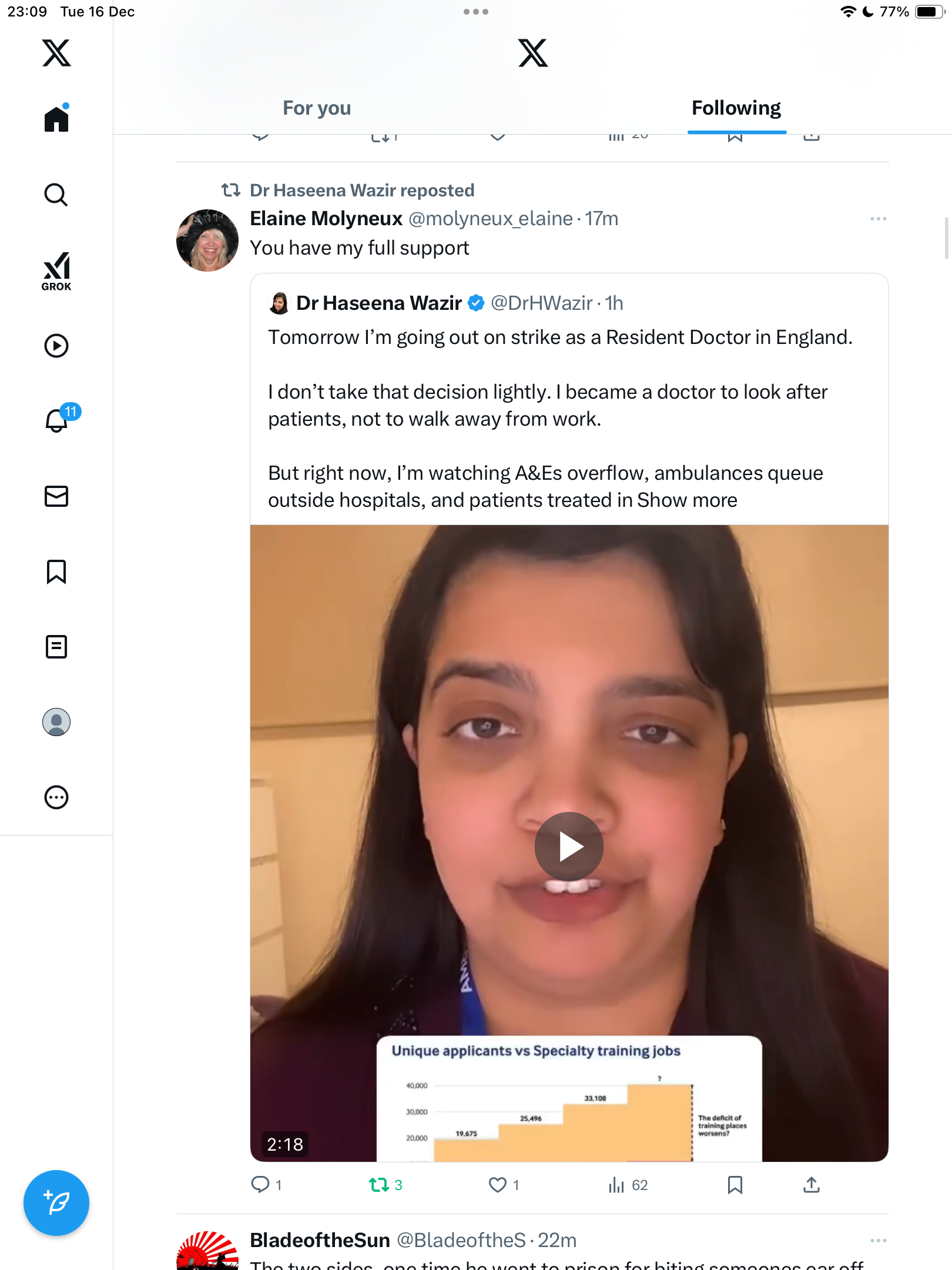Screen dimensions: 952x1270
Task: Open the Search page icon
Action: 56,195
